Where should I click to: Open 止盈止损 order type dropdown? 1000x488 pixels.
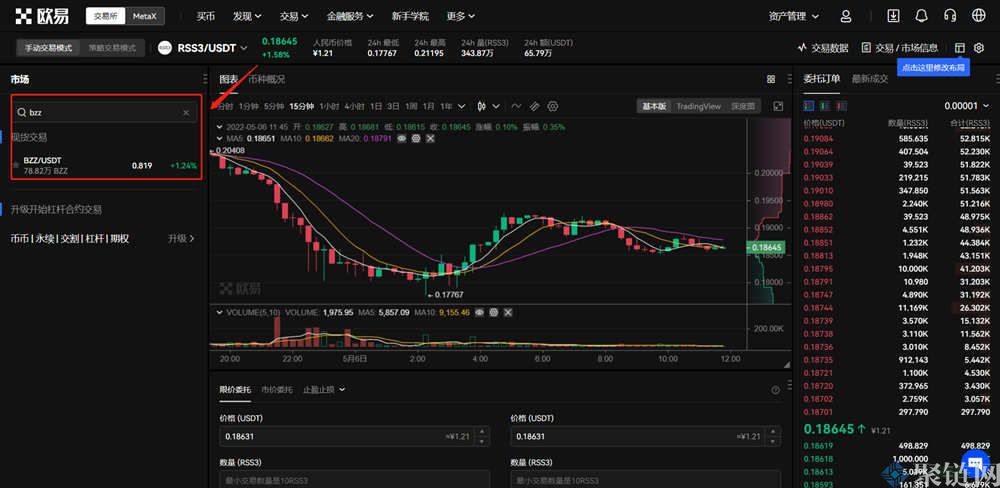click(x=324, y=389)
